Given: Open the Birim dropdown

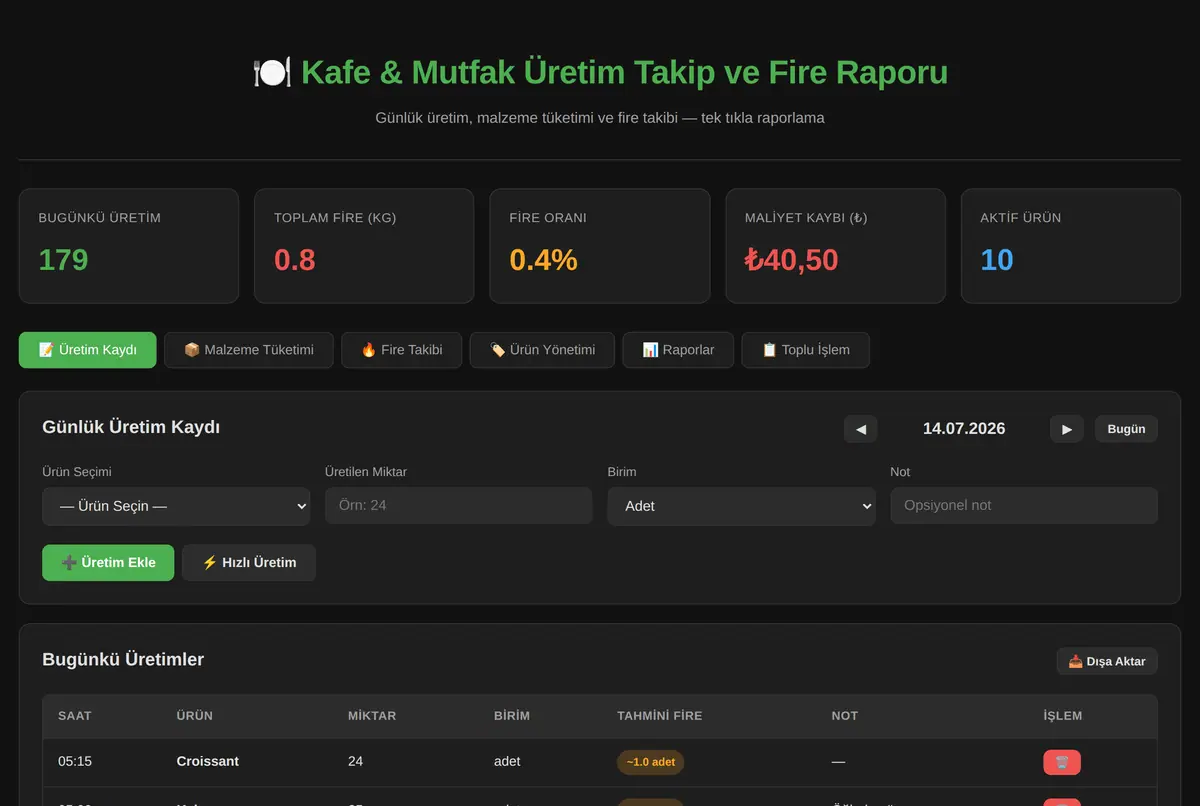Looking at the screenshot, I should 741,506.
